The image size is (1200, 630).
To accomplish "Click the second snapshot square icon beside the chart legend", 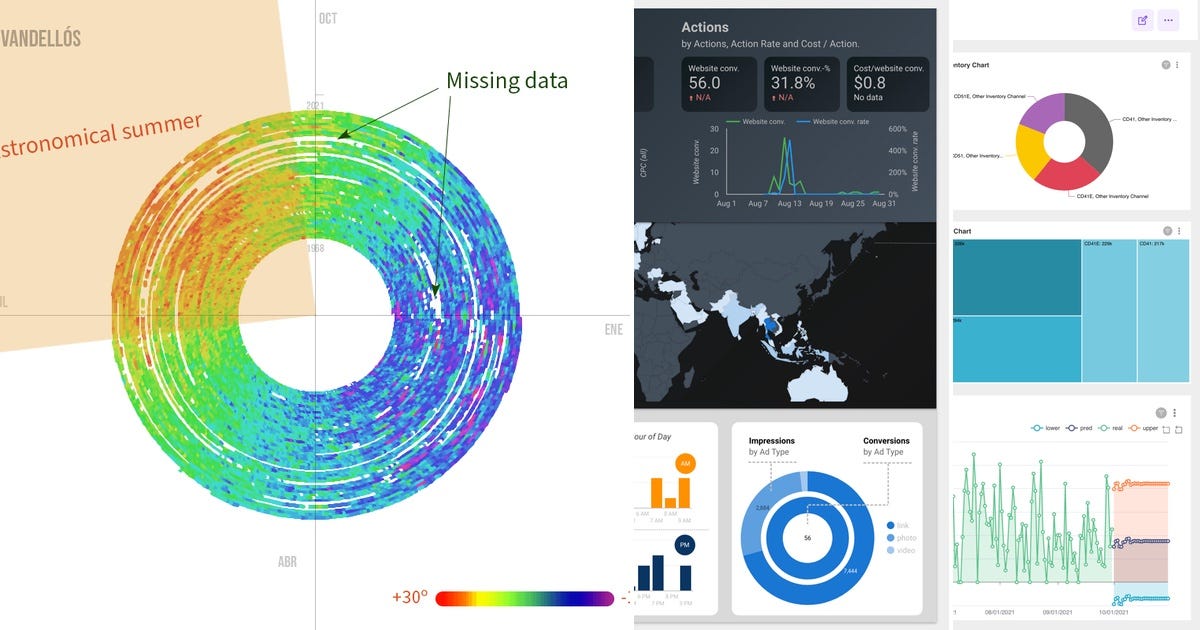I will tap(1179, 430).
